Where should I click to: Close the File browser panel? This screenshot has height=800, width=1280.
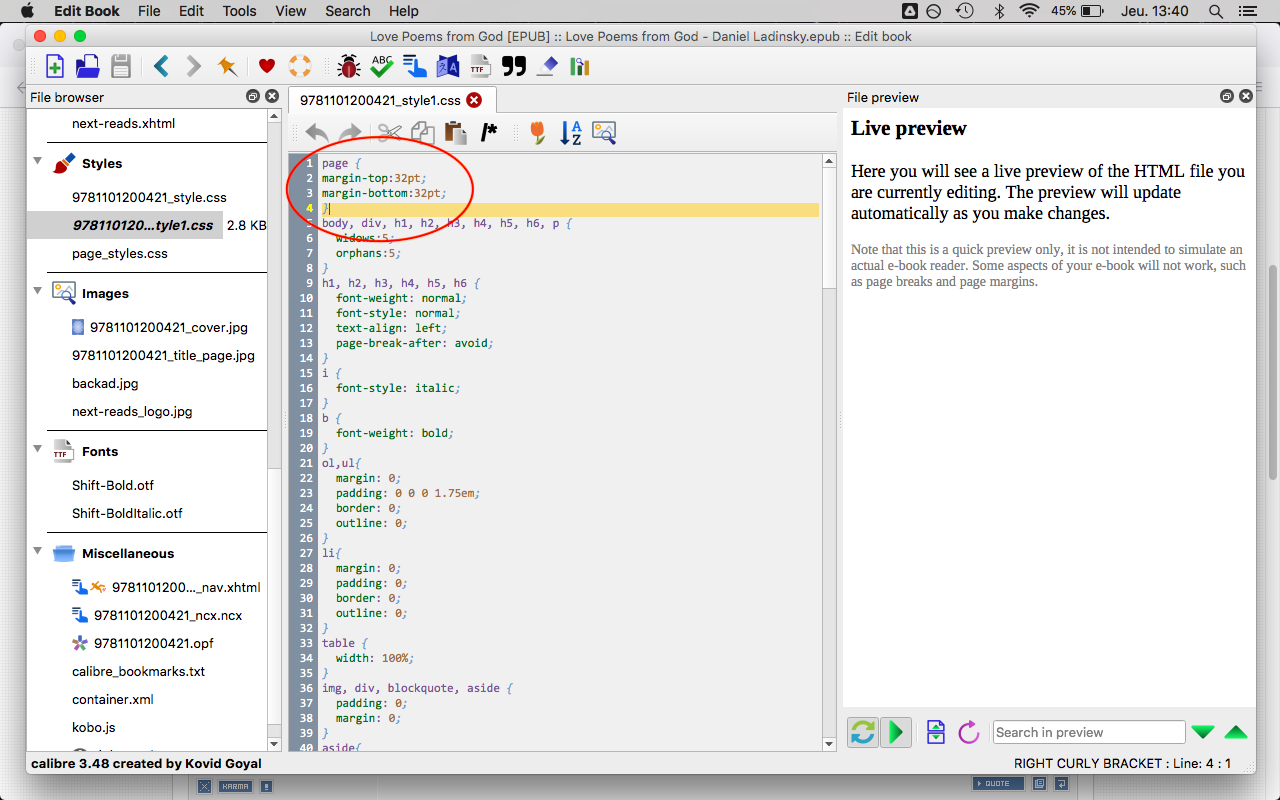[271, 97]
